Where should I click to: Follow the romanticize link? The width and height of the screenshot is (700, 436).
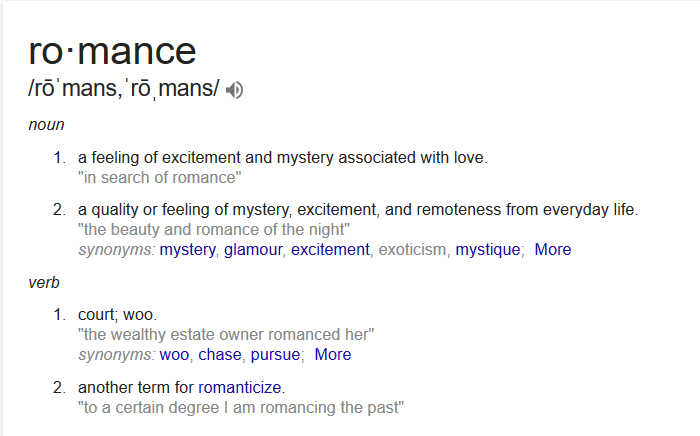click(240, 387)
